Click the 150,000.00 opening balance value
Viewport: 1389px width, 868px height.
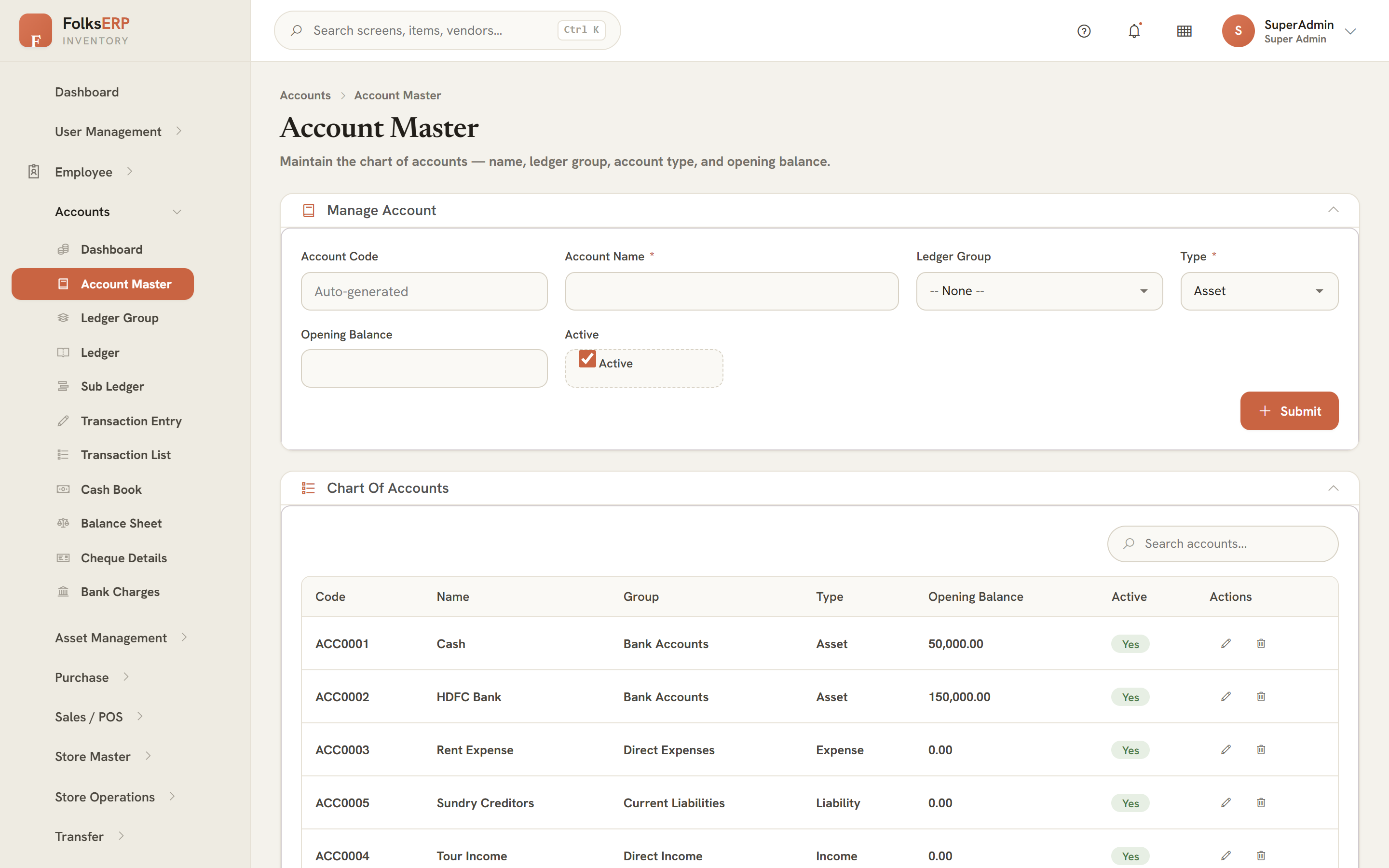click(x=959, y=696)
